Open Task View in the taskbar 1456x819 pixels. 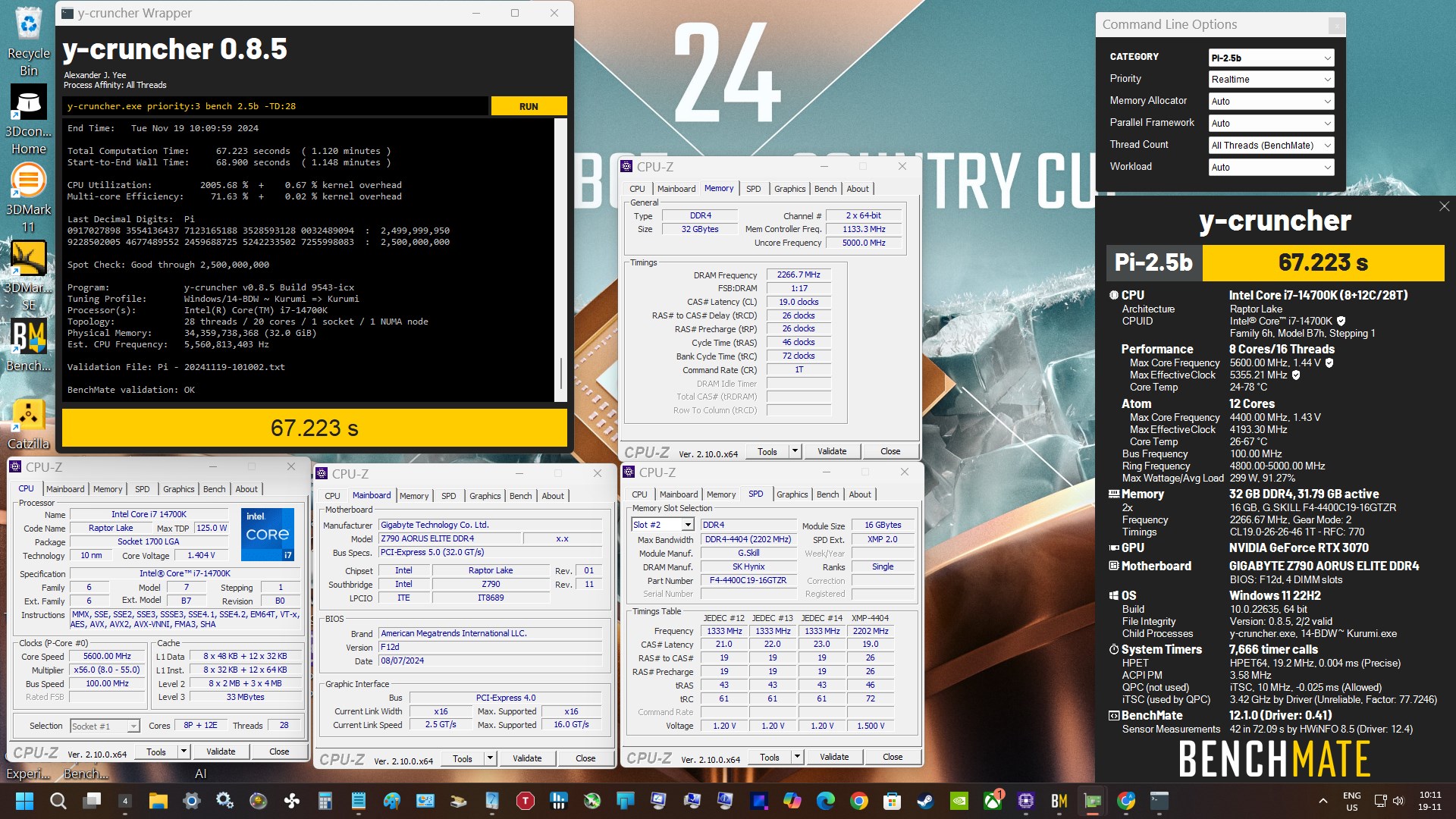coord(93,801)
